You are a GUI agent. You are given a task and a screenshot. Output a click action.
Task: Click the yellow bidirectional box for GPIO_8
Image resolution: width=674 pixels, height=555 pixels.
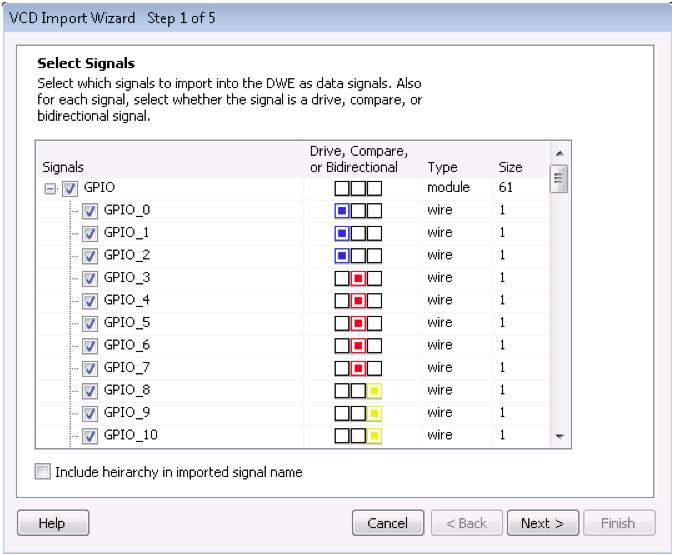click(x=376, y=390)
